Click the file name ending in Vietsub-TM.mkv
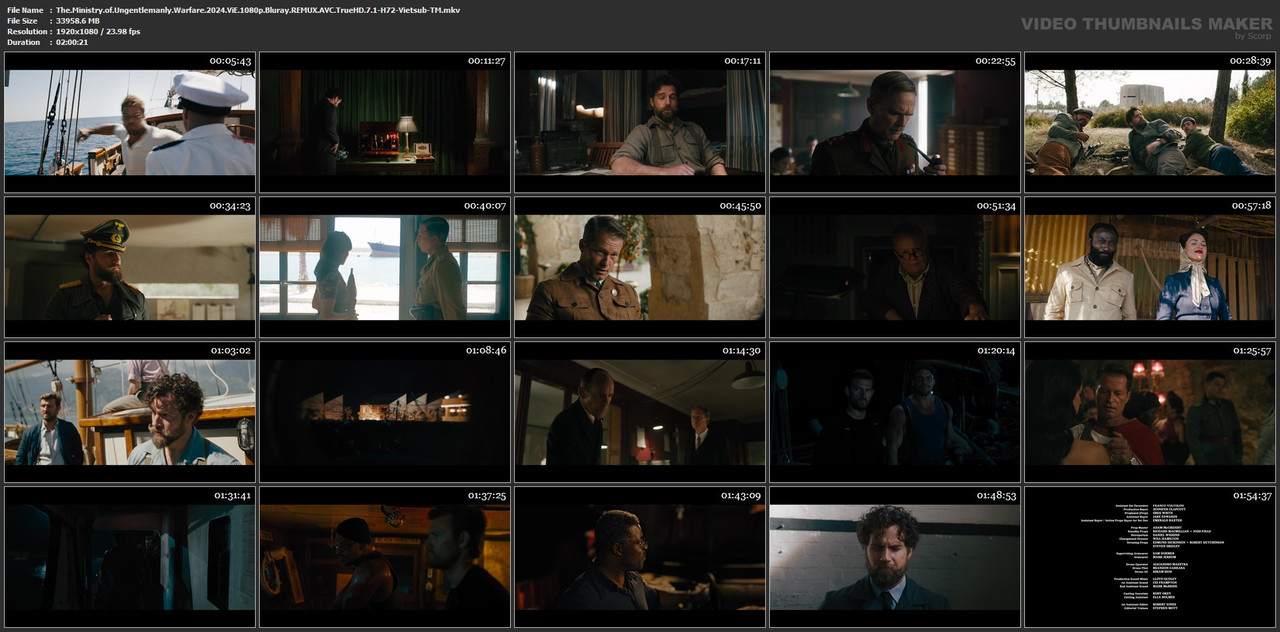The height and width of the screenshot is (632, 1280). (258, 10)
